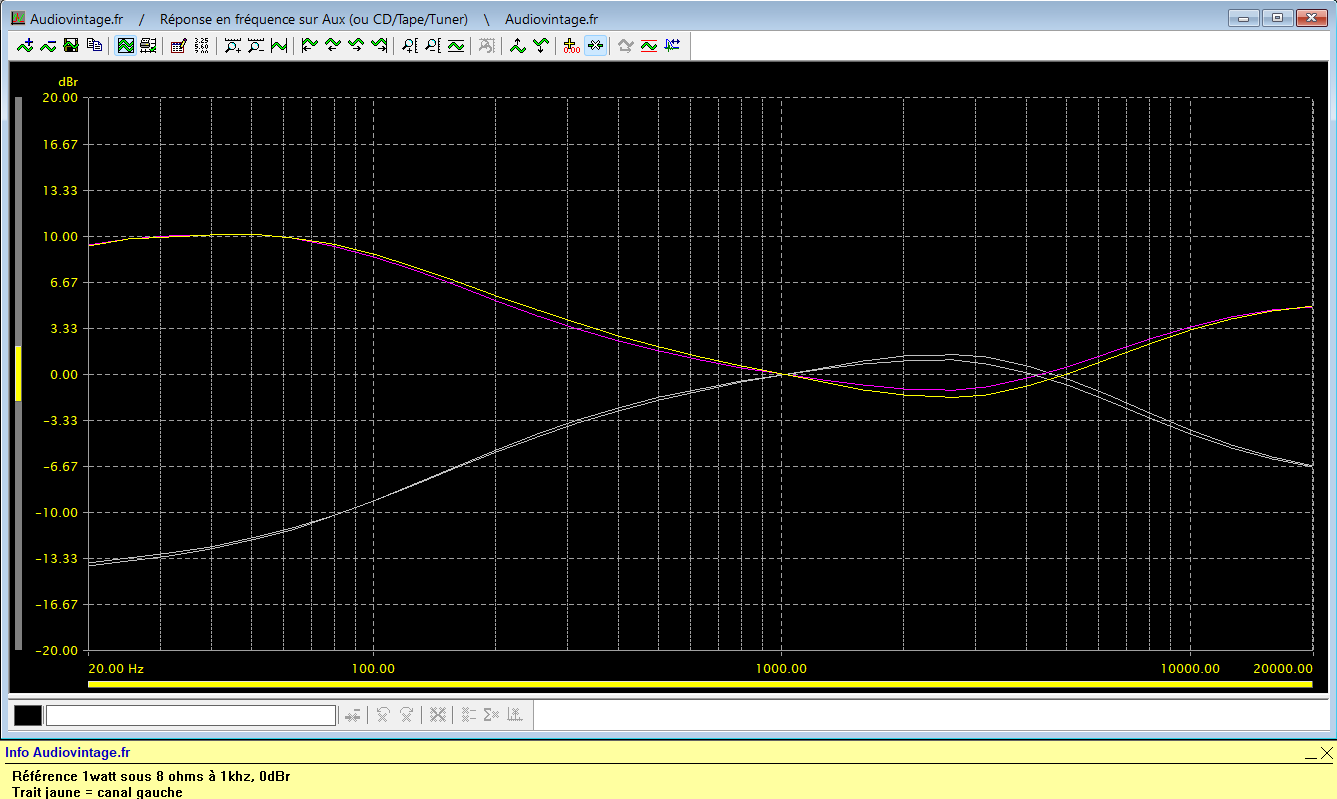This screenshot has width=1337, height=799.
Task: Click the empty text field beside black swatch
Action: click(x=191, y=715)
